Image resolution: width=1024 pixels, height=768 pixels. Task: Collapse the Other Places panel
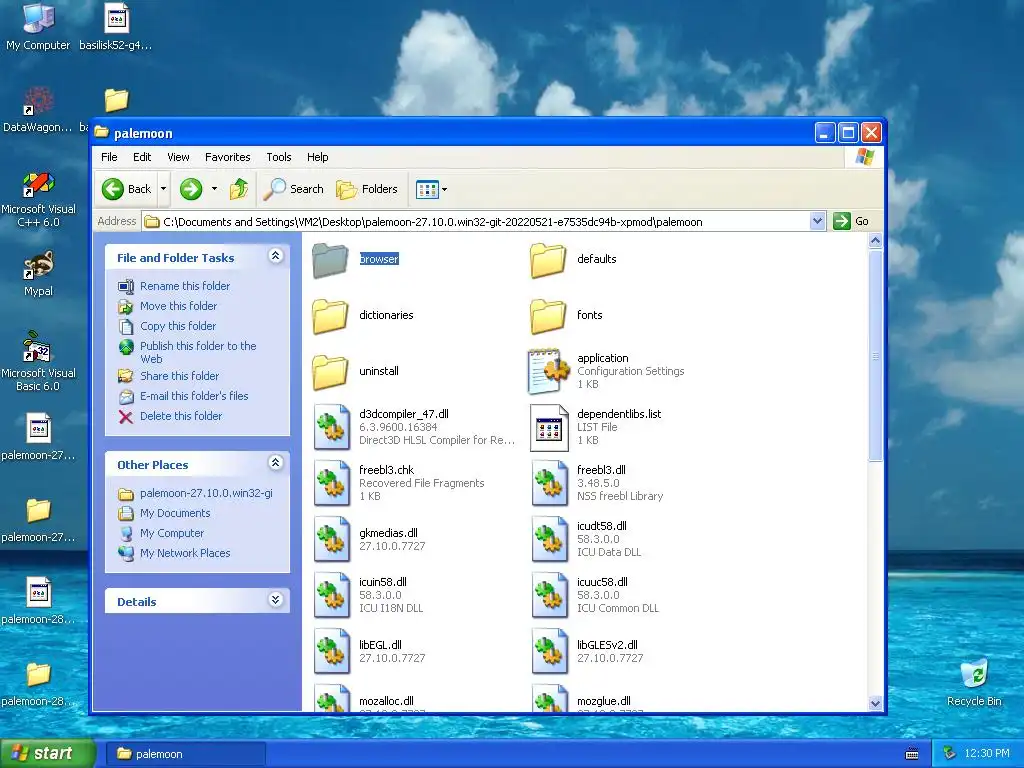(276, 463)
